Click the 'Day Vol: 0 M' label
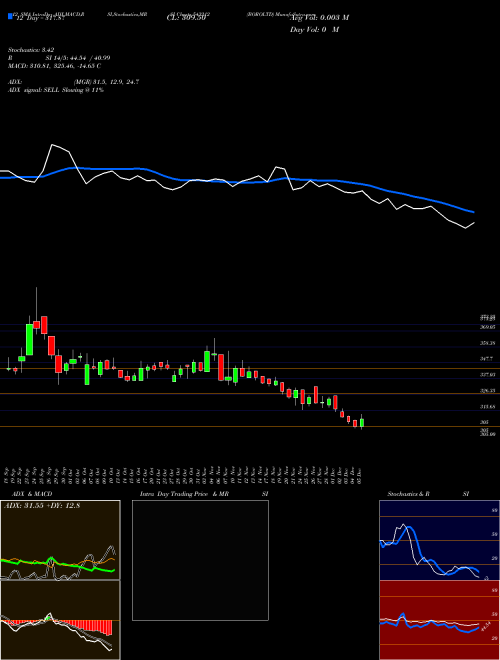 [314, 29]
